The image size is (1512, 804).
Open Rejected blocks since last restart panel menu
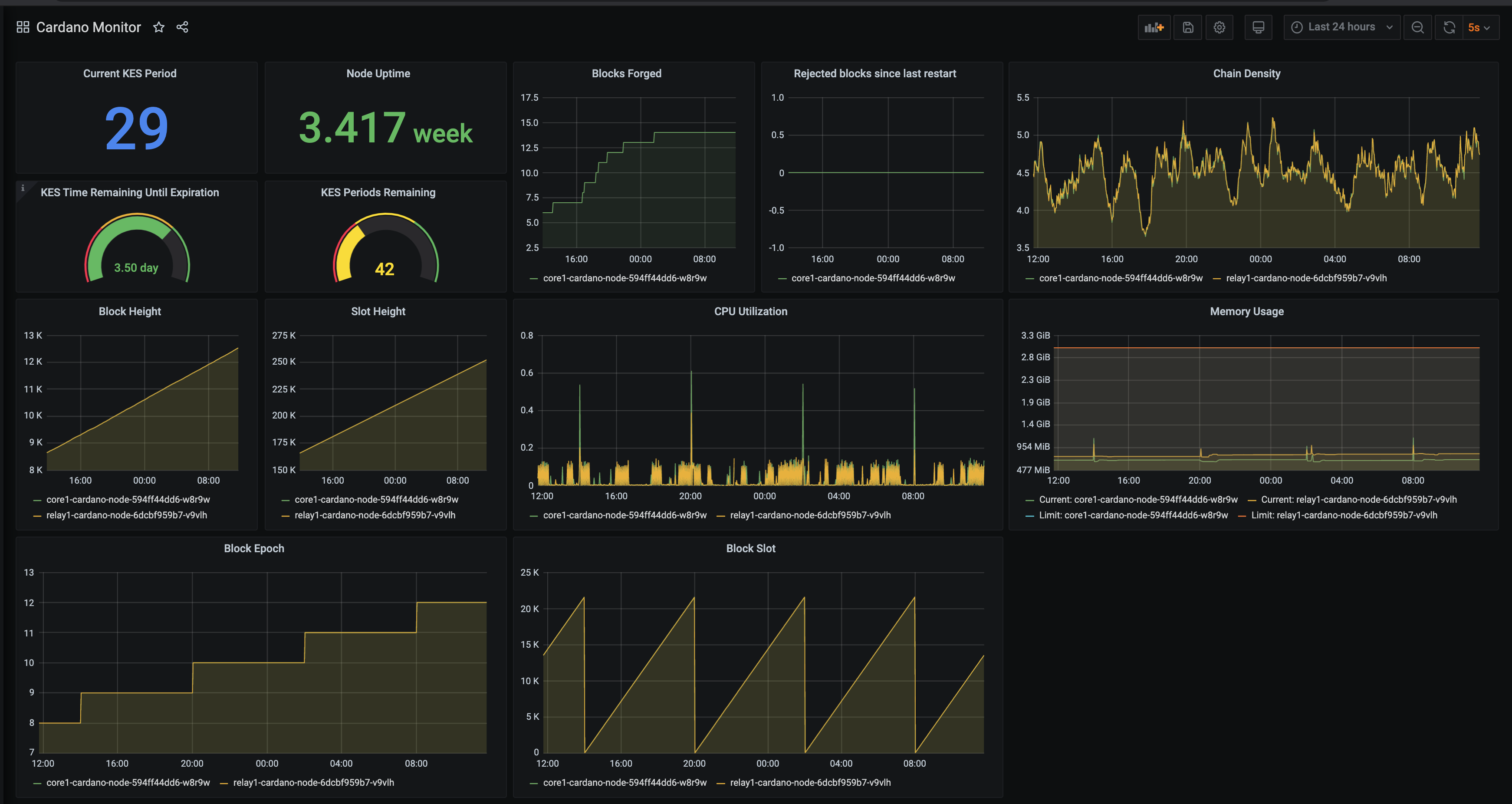point(874,73)
